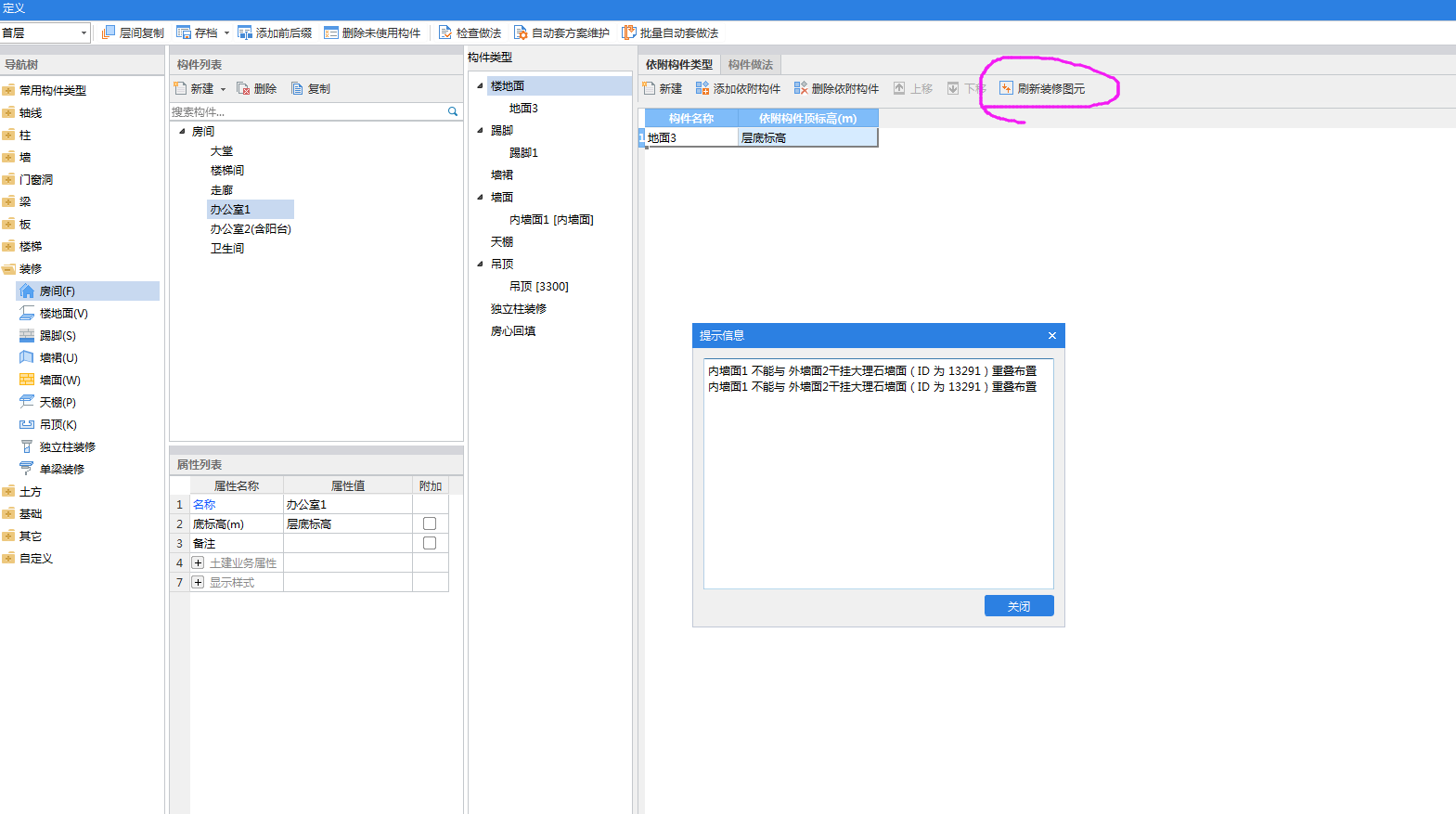The image size is (1456, 814).
Task: Toggle 附加 checkbox for 备注 row
Action: (x=430, y=543)
